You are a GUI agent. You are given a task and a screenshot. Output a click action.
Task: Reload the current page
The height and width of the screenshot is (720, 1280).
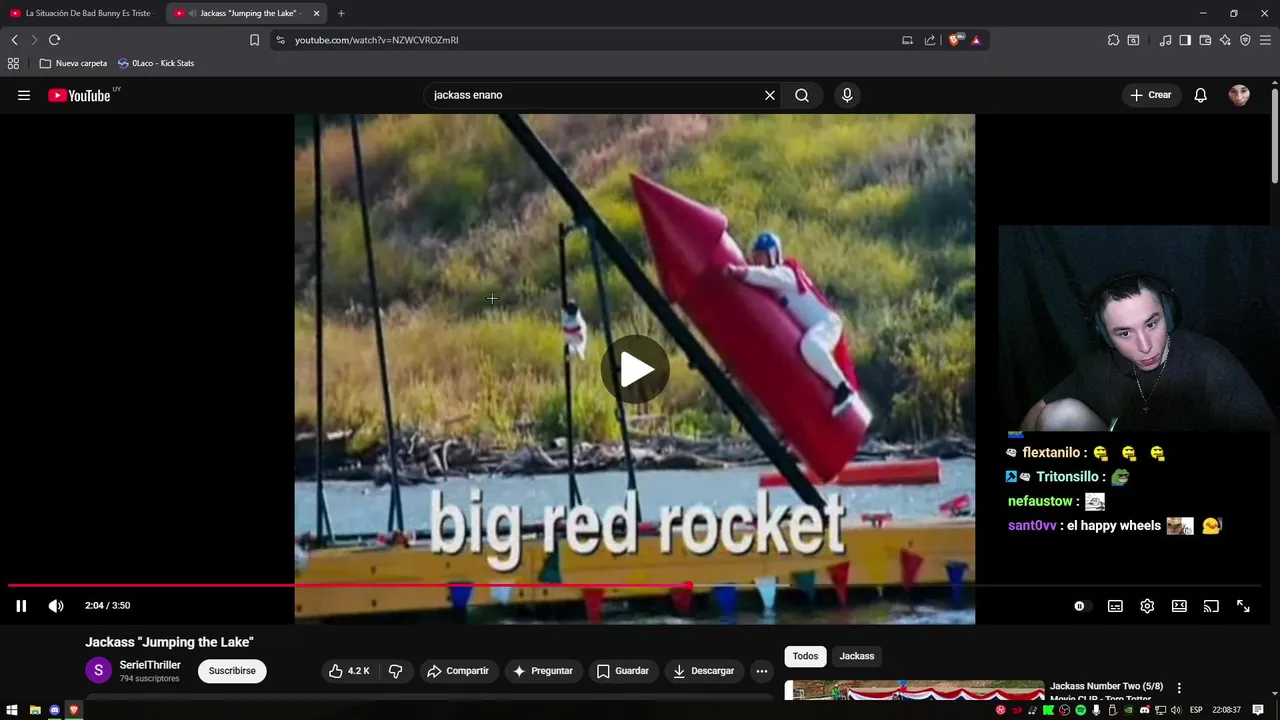click(x=54, y=40)
